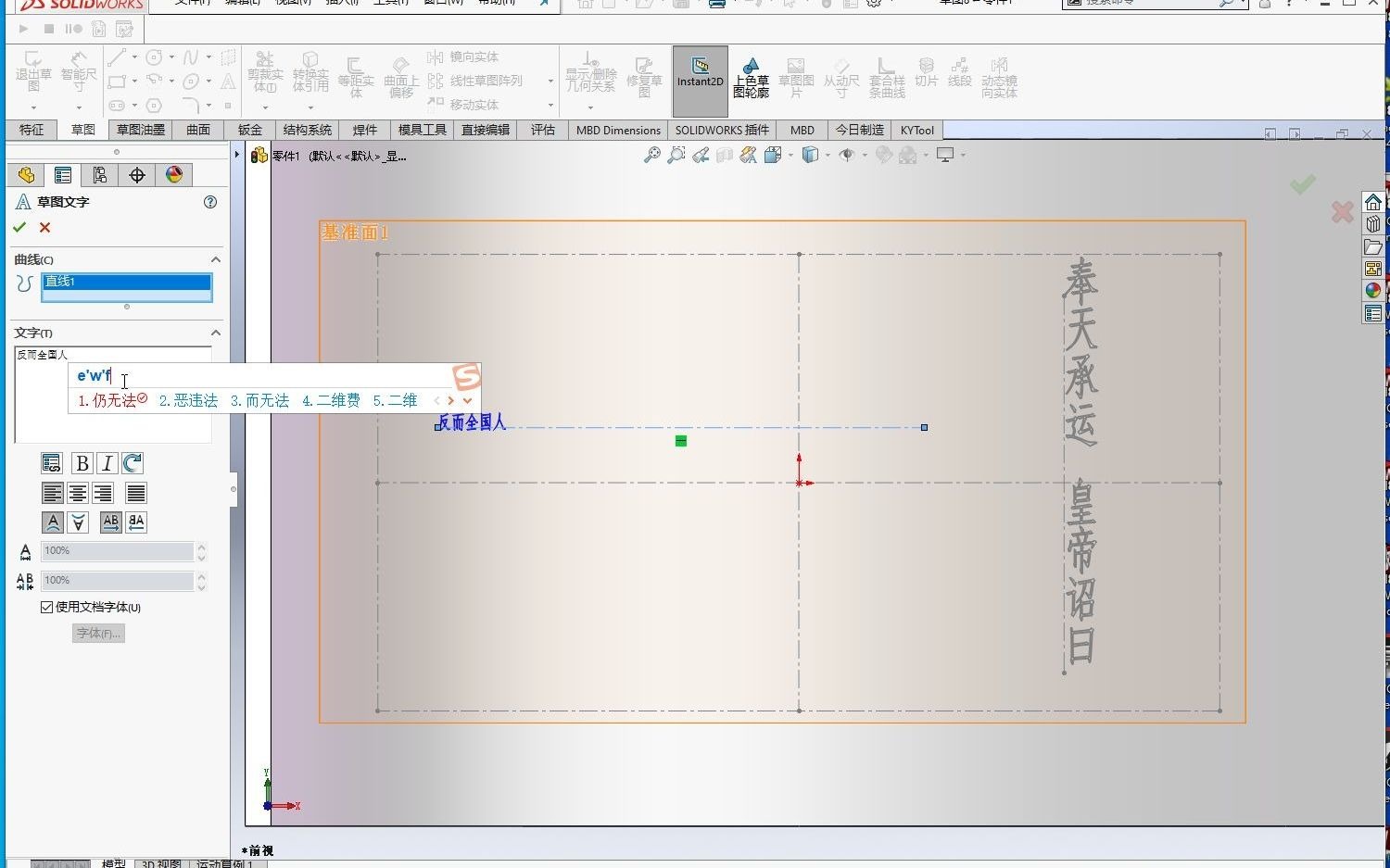Accept sketch text with green checkmark
This screenshot has height=868, width=1390.
point(19,227)
